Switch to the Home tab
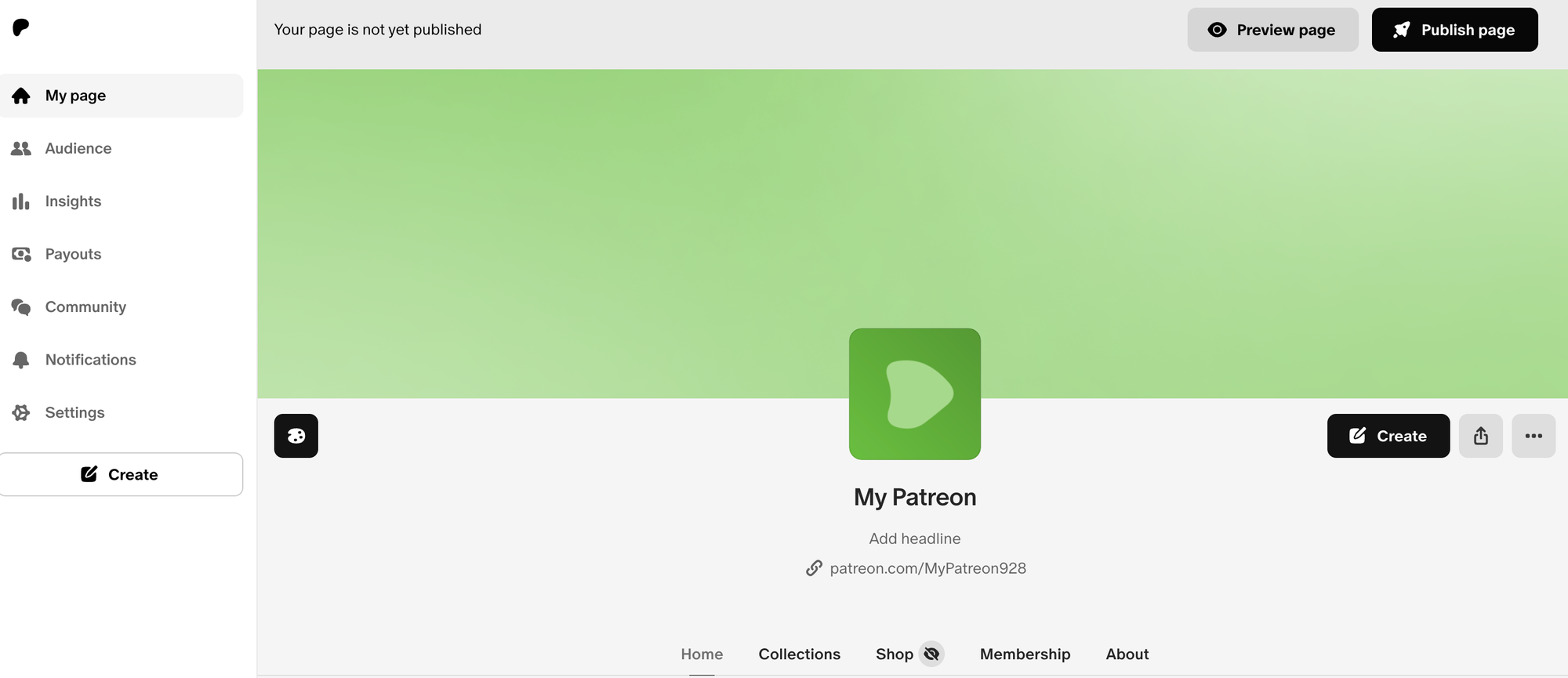The image size is (1568, 678). [702, 654]
